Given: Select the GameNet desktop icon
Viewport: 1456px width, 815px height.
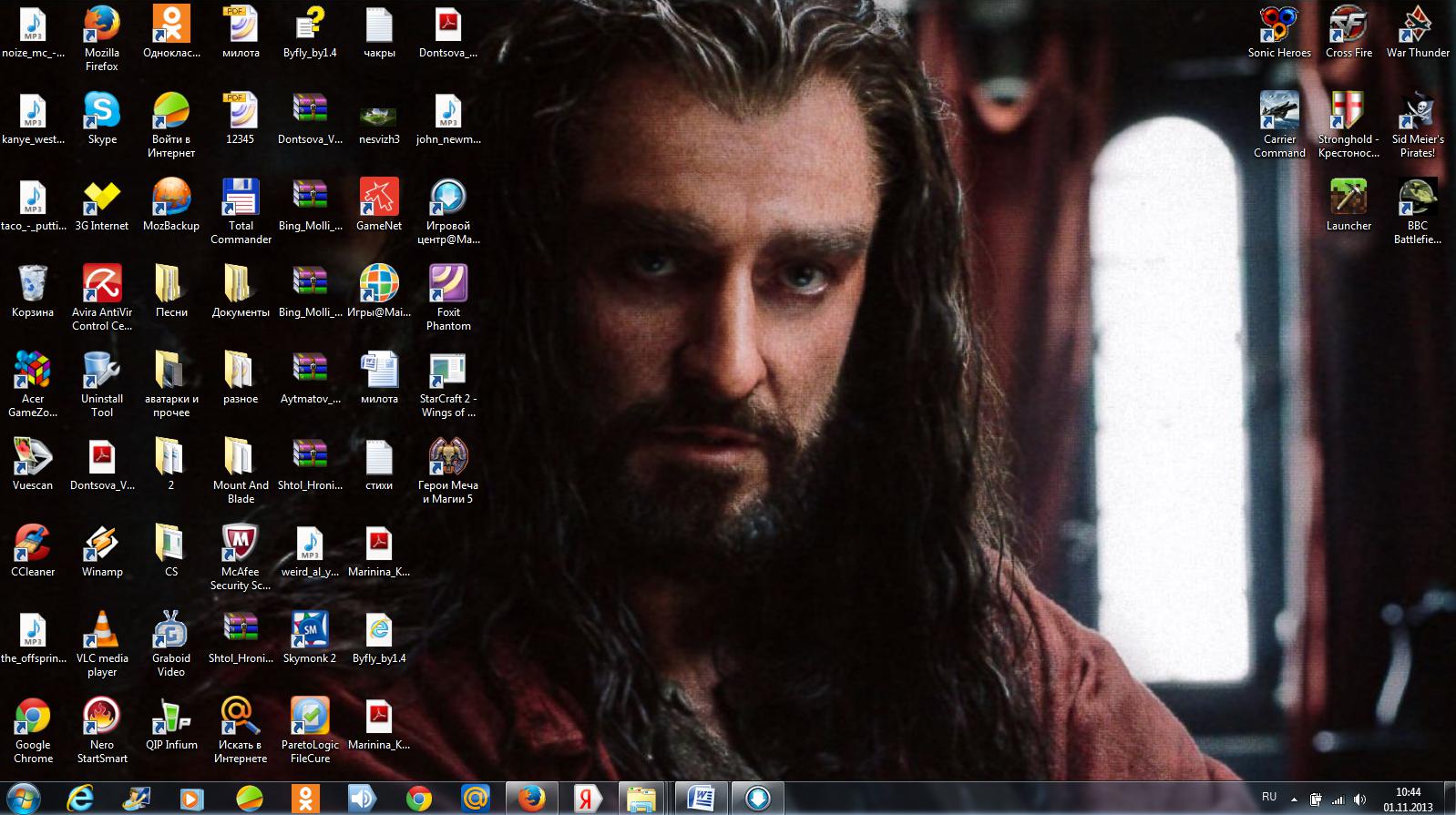Looking at the screenshot, I should pos(379,205).
